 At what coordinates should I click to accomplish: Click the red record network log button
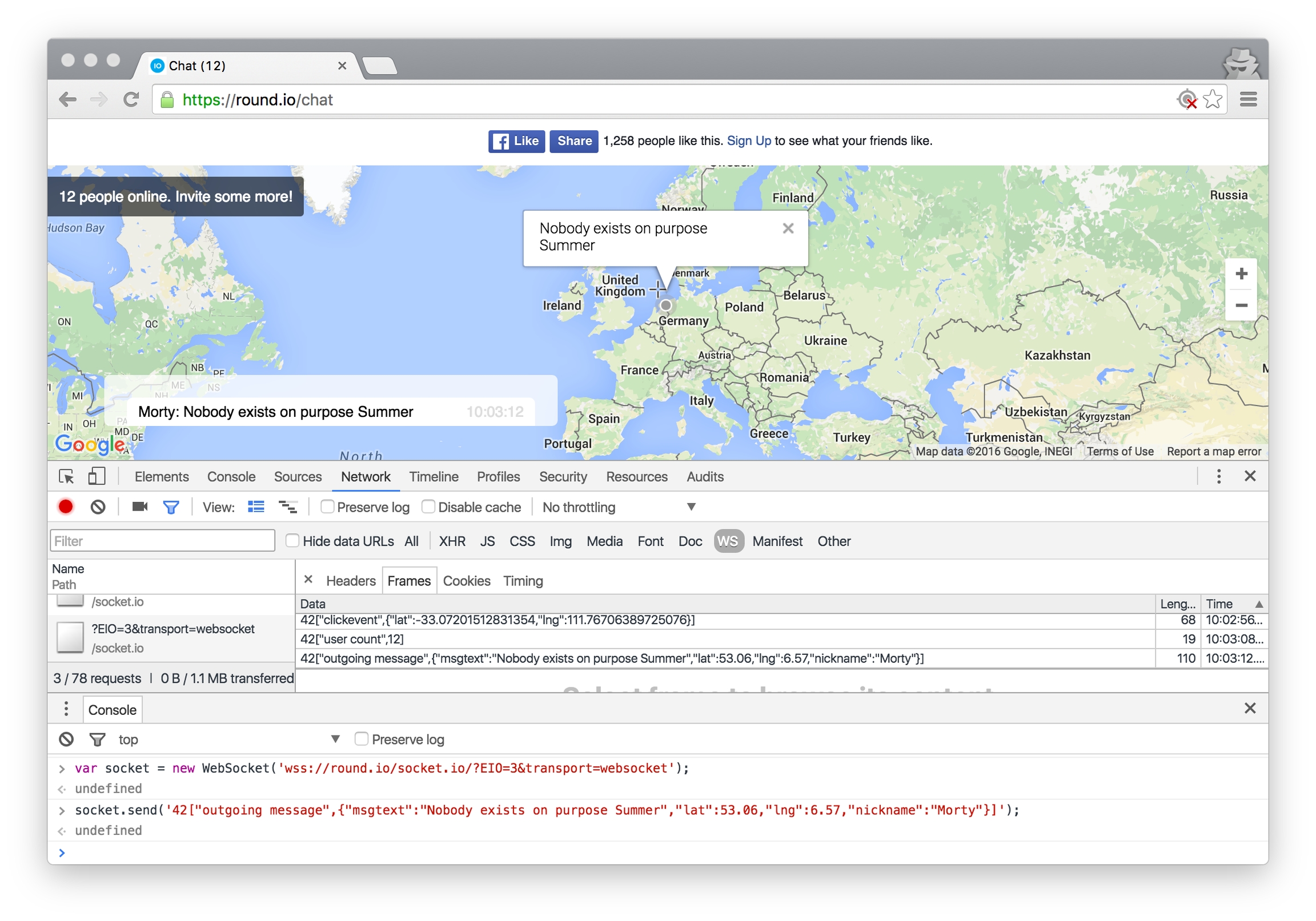[66, 507]
